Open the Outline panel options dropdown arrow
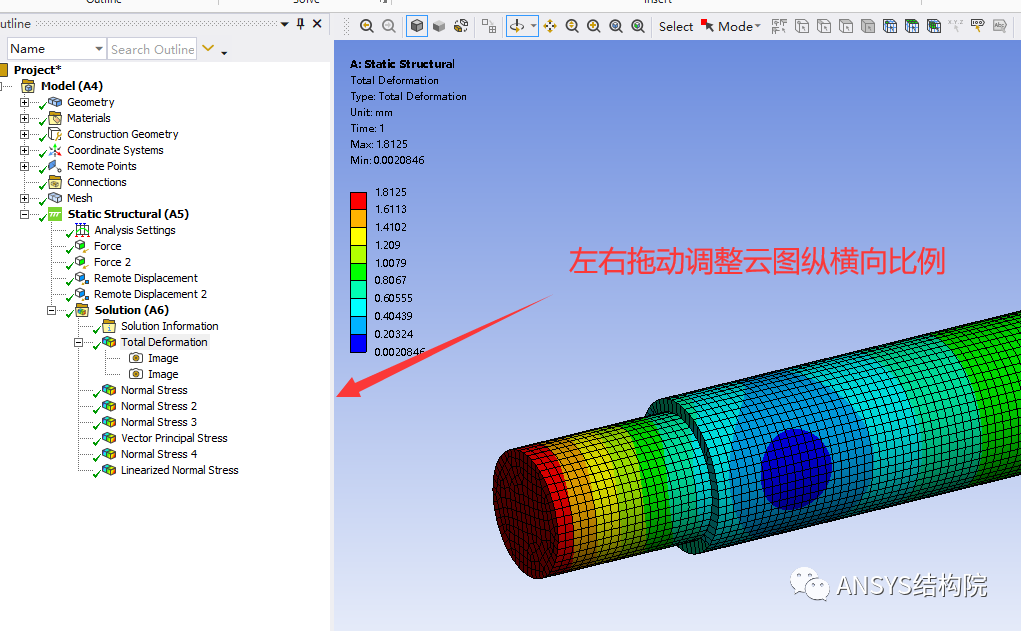 click(x=285, y=24)
